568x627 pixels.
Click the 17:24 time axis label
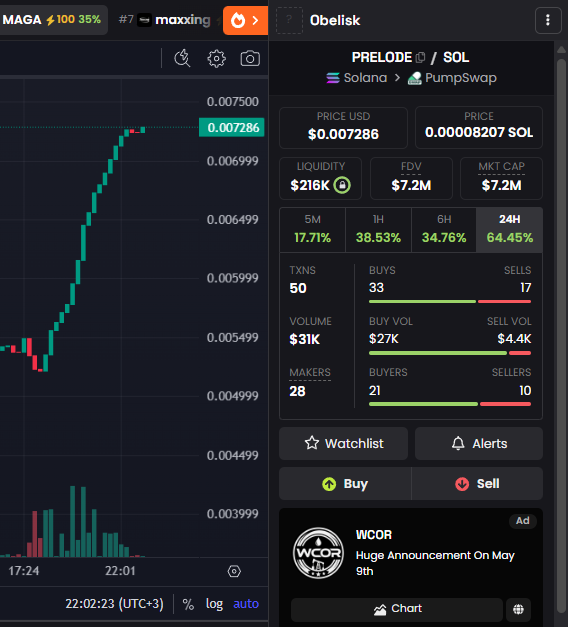point(24,571)
